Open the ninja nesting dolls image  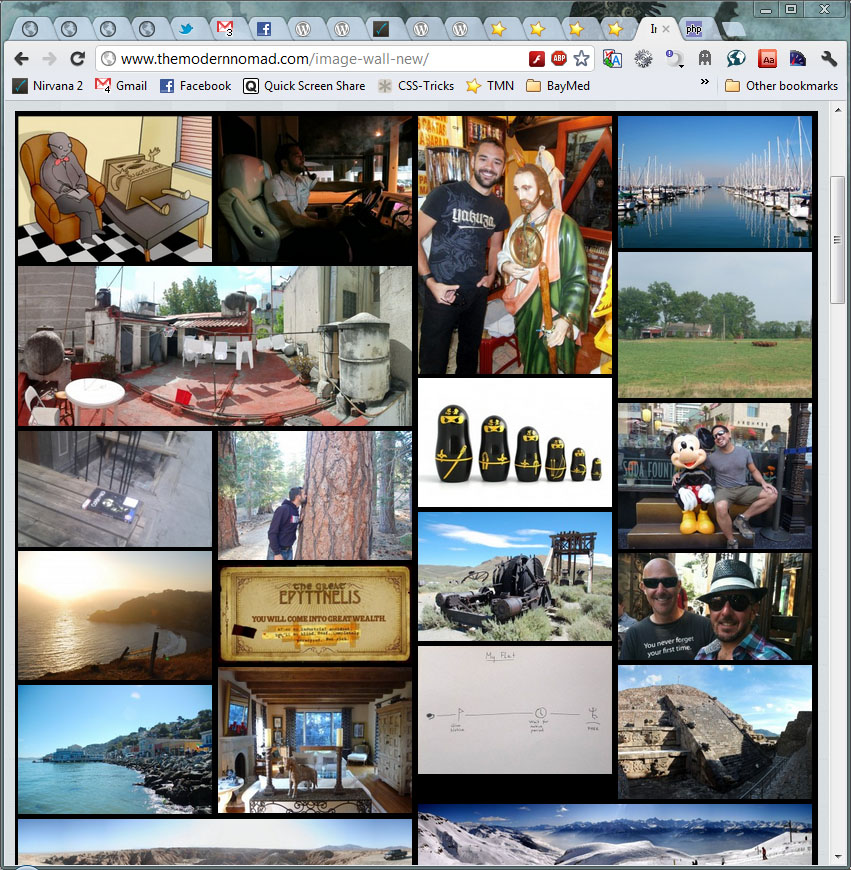(x=515, y=442)
